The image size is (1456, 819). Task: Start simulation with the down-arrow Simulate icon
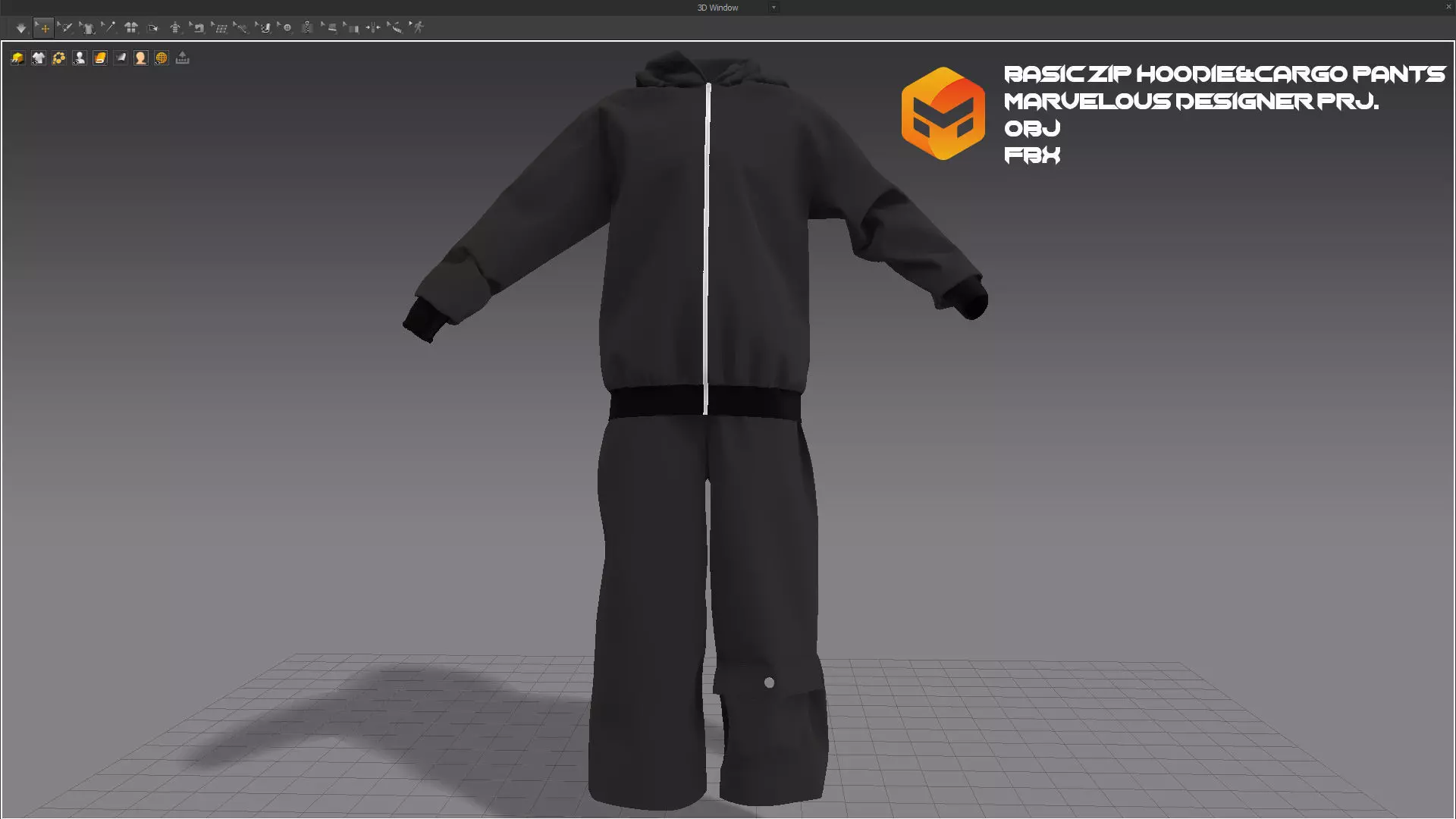[x=21, y=28]
